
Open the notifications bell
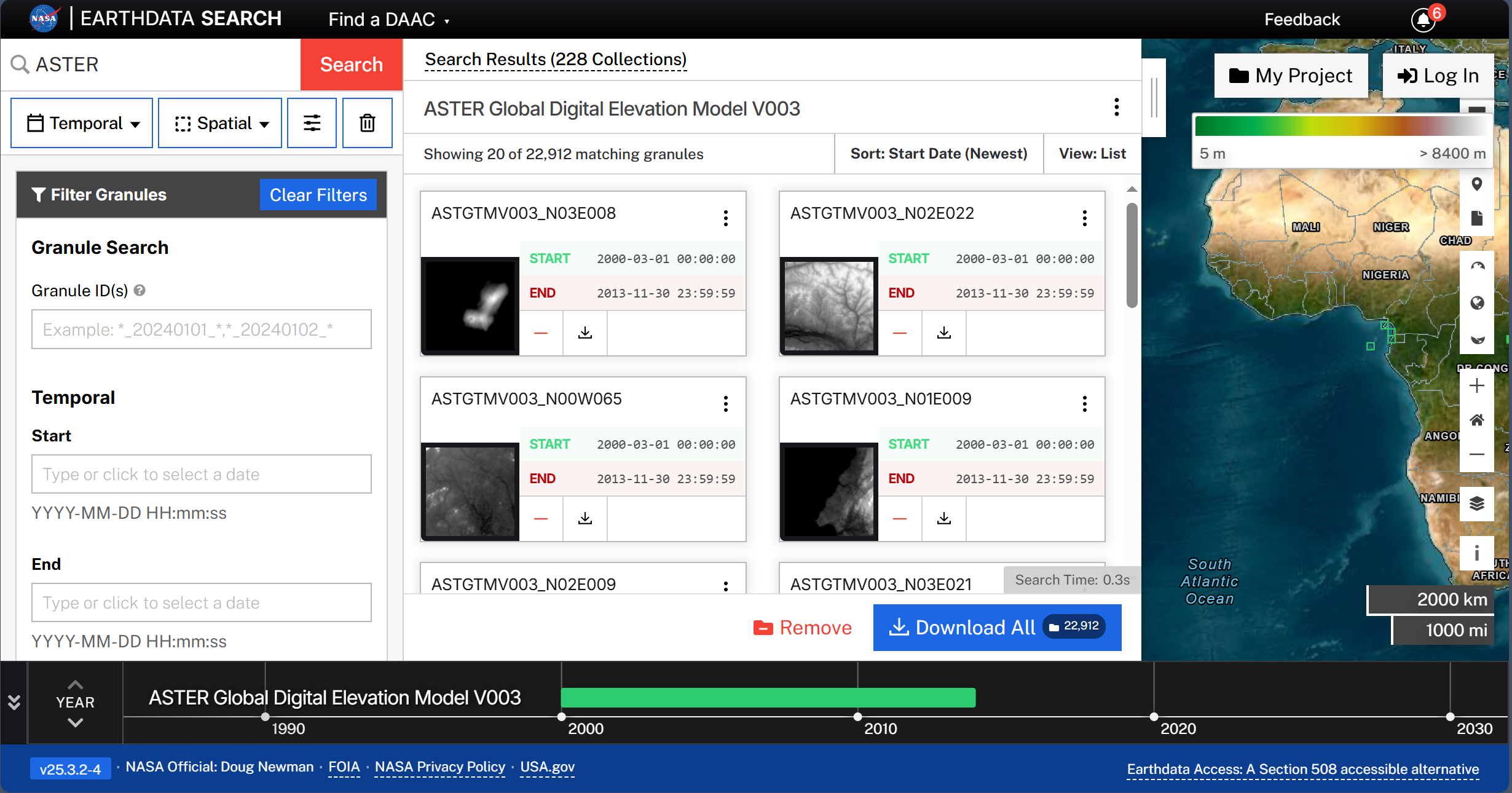coord(1423,20)
